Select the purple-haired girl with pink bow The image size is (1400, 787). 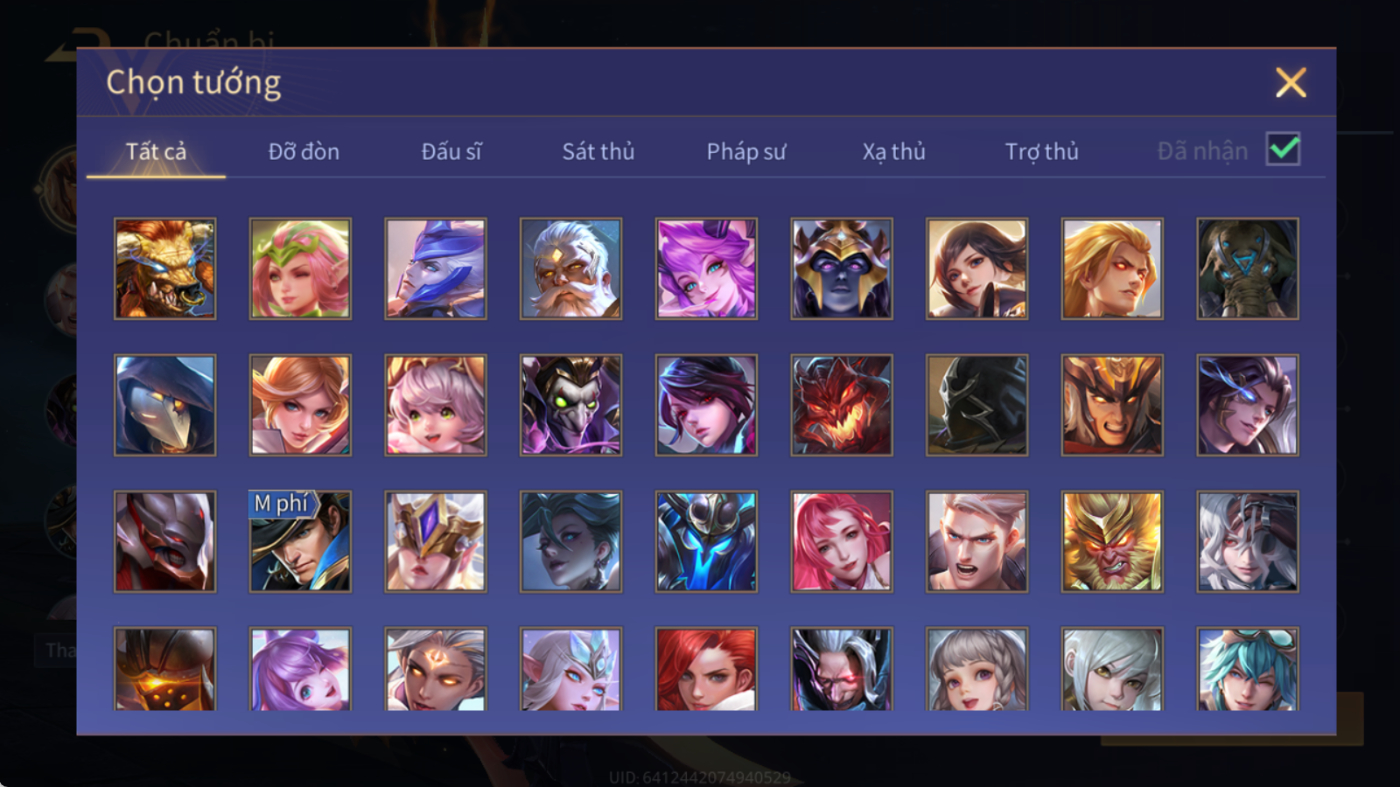click(x=300, y=669)
